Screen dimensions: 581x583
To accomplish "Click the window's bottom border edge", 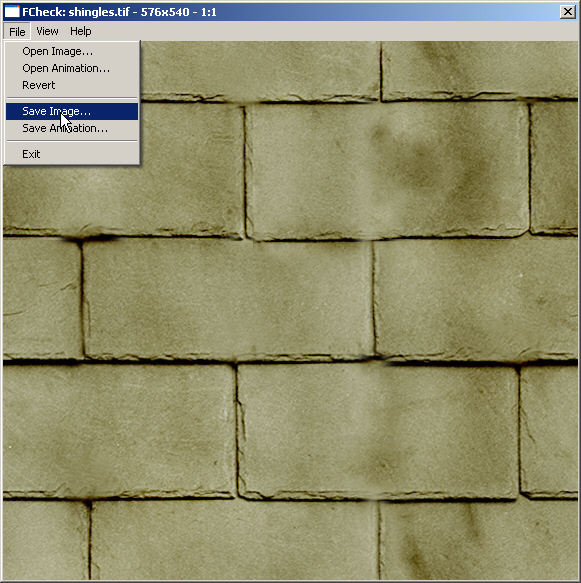I will coord(290,581).
